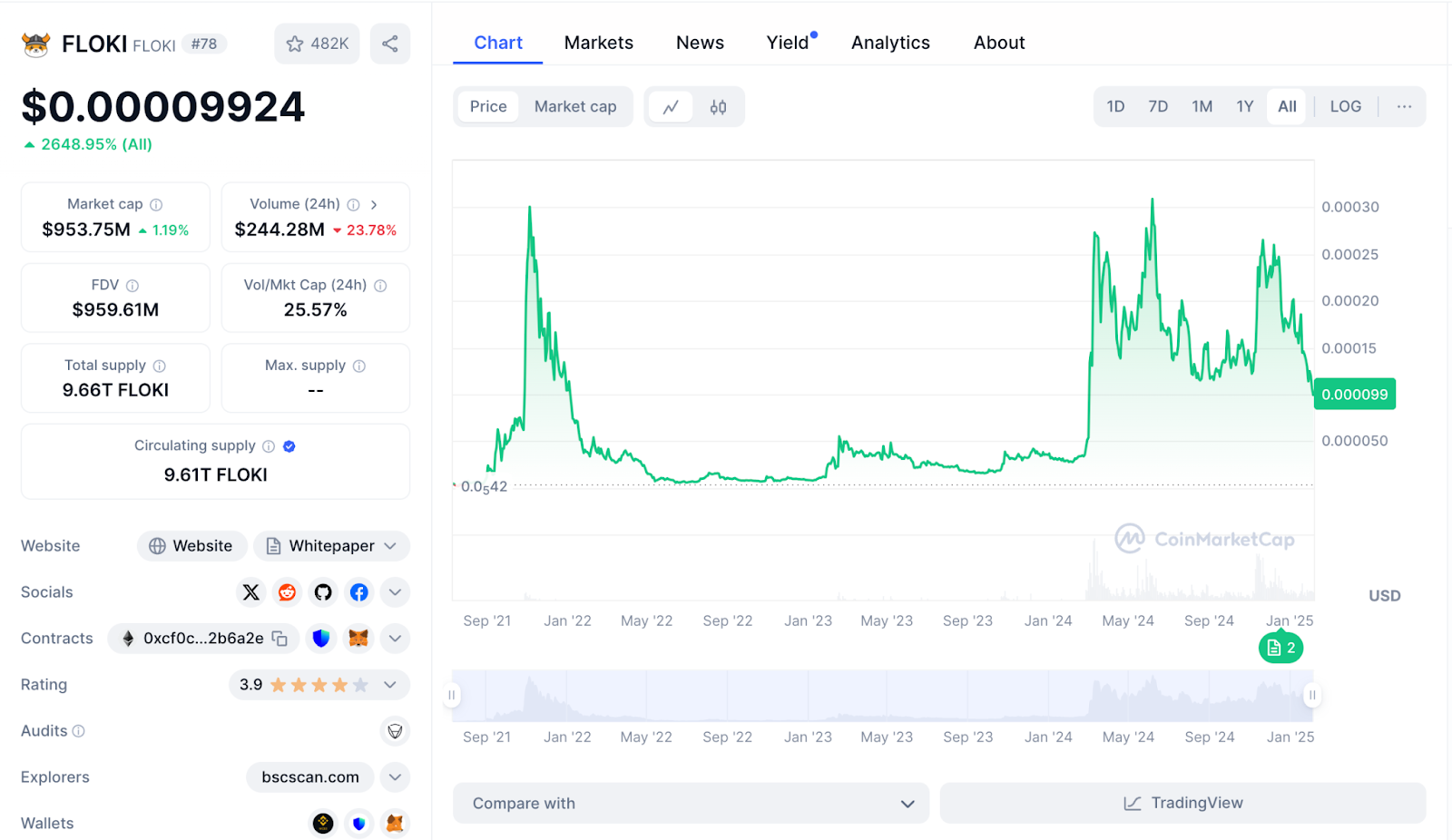The width and height of the screenshot is (1452, 840).
Task: Open Circulating supply info icon
Action: 269,446
